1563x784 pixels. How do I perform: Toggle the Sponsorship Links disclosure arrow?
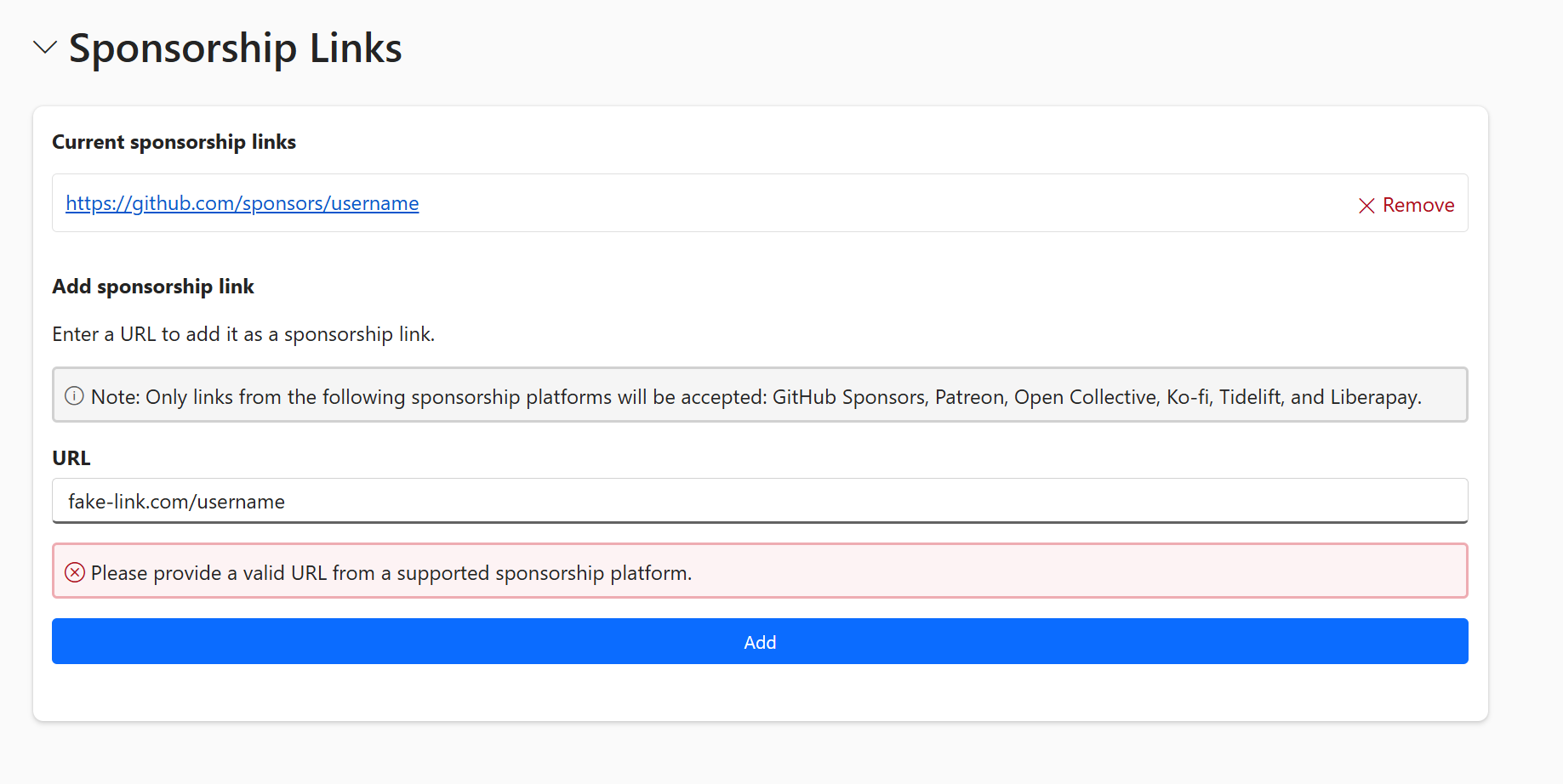[44, 48]
